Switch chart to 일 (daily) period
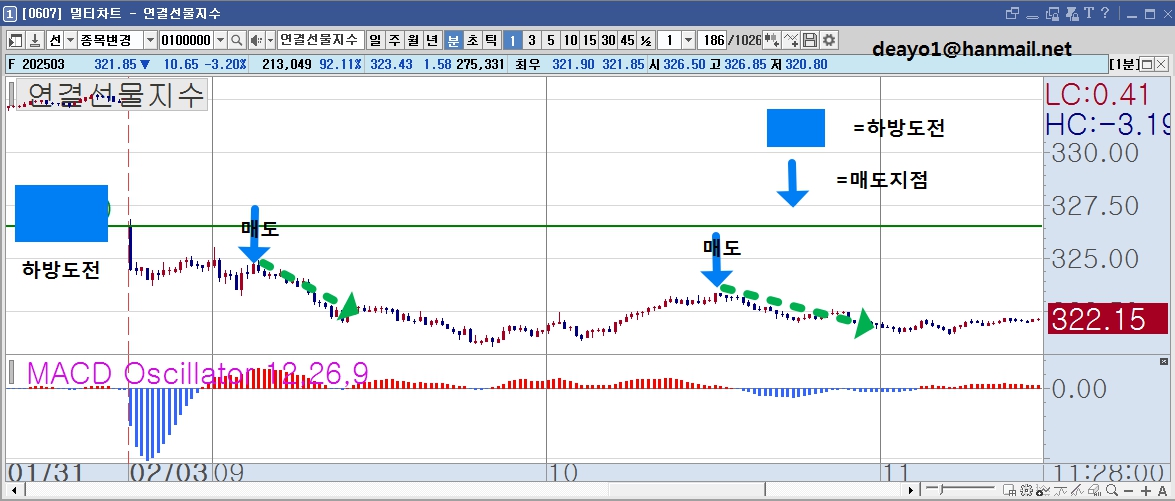Image resolution: width=1175 pixels, height=501 pixels. (x=375, y=40)
